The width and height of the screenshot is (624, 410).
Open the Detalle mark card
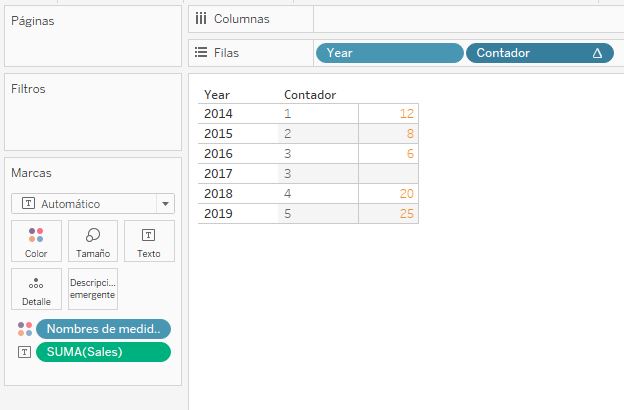[x=36, y=289]
